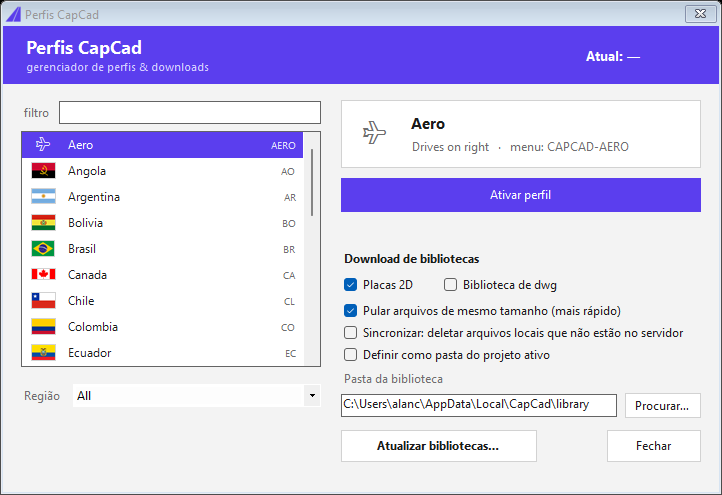Click the filtro search field

click(x=190, y=112)
